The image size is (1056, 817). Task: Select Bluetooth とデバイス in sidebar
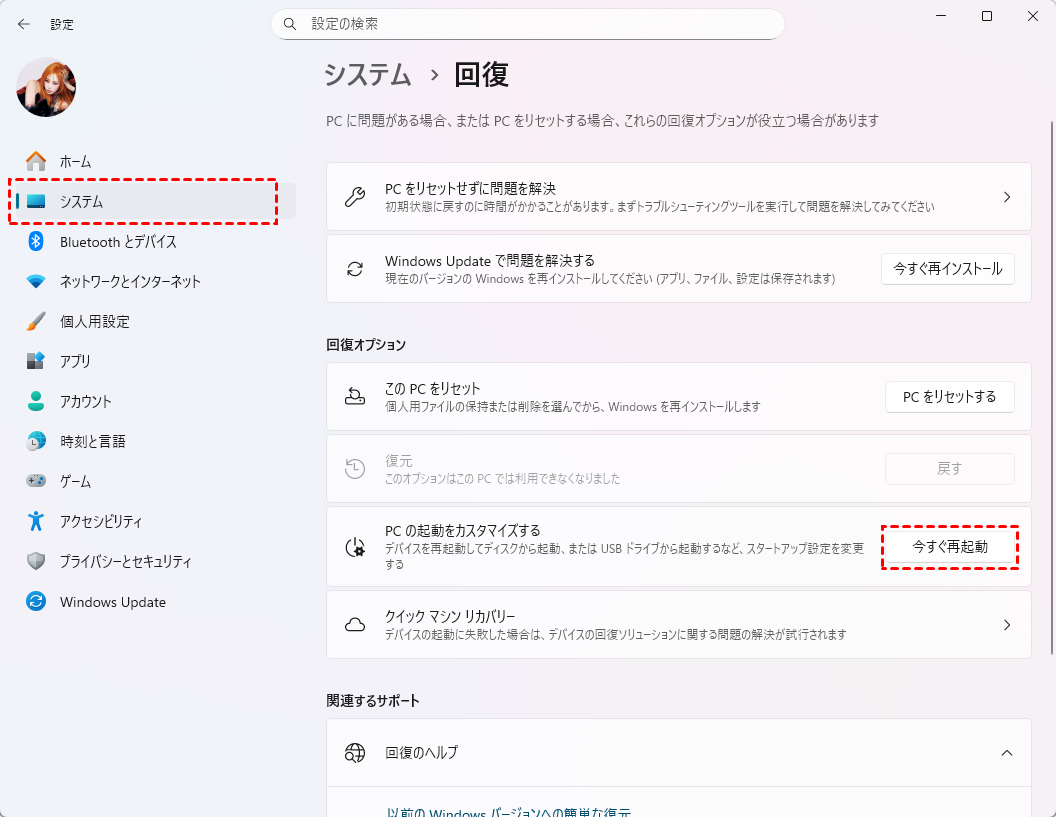click(117, 241)
